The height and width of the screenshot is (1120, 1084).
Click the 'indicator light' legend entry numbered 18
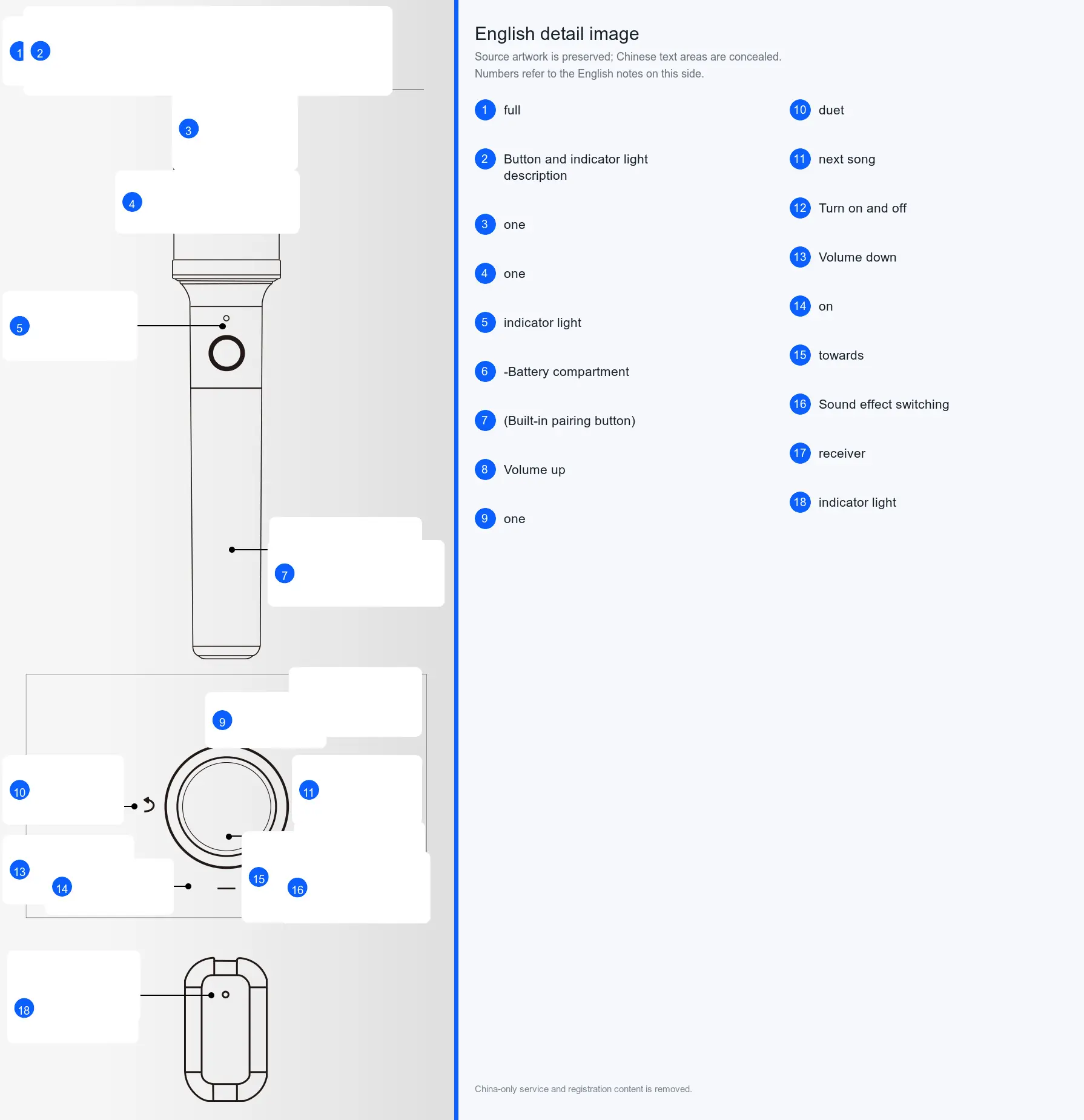[857, 502]
